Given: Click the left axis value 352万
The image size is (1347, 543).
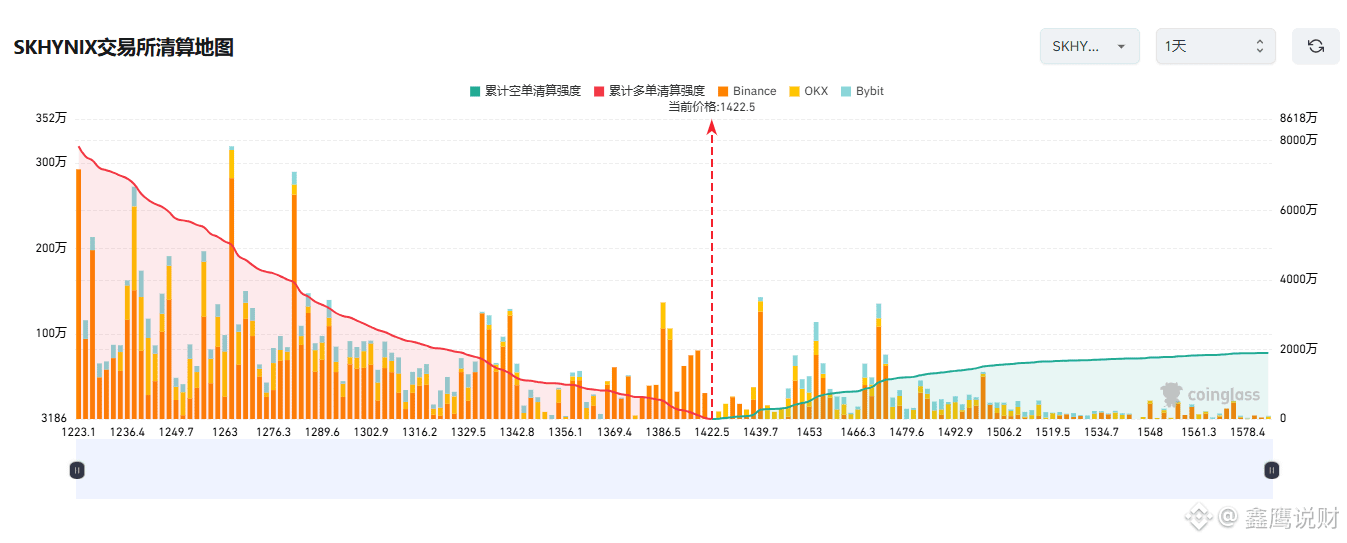Looking at the screenshot, I should pyautogui.click(x=50, y=118).
